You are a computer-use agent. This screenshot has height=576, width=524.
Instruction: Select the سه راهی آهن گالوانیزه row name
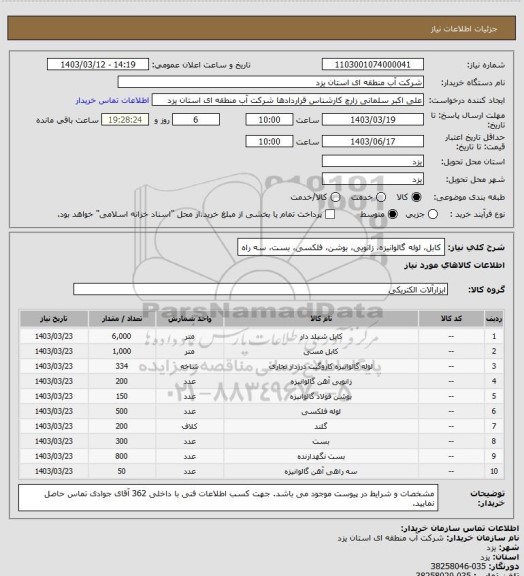pos(321,472)
